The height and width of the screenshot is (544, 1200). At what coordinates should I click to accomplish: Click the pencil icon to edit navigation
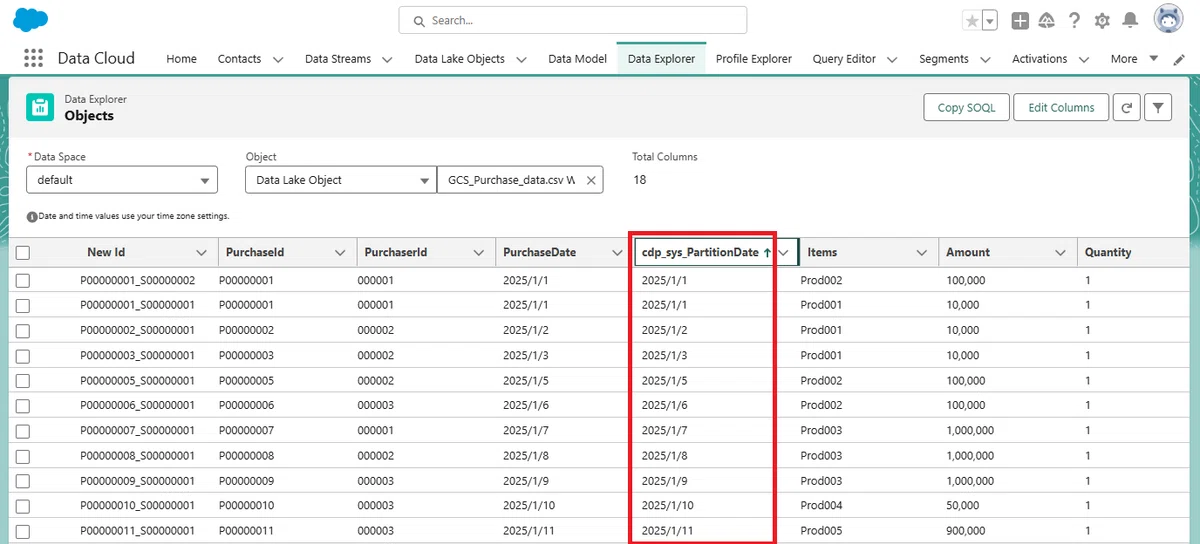(1179, 59)
